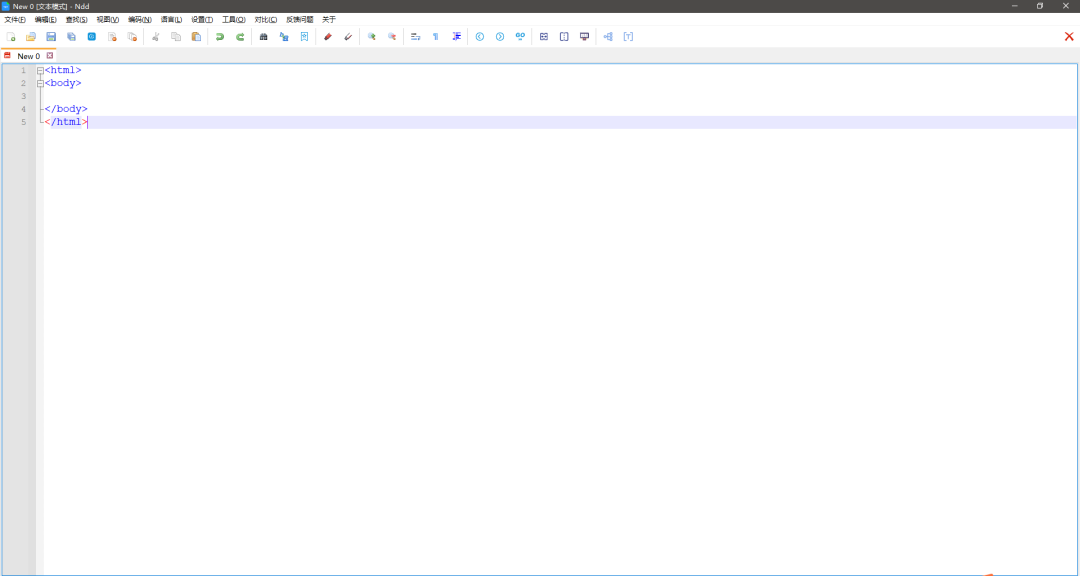
Task: Click the </html> text on line 5
Action: pos(66,122)
